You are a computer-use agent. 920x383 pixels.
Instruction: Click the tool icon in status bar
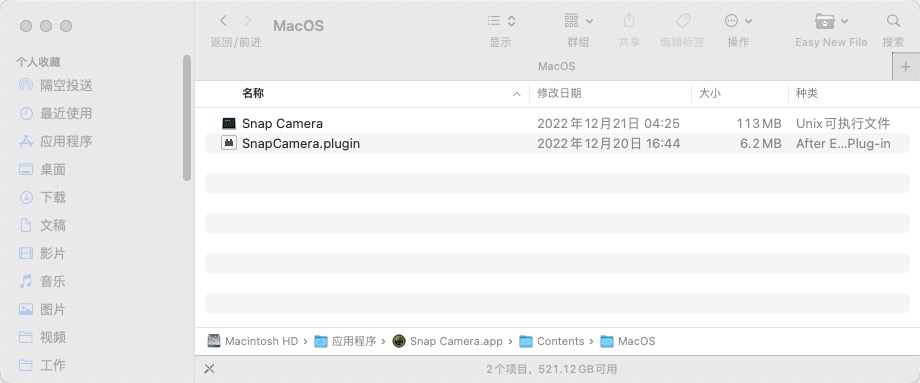point(209,369)
